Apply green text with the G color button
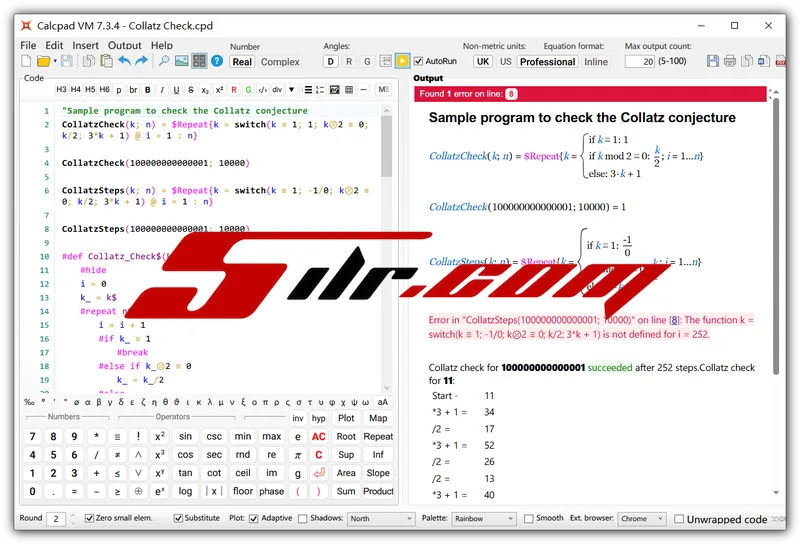Viewport: 800px width, 544px height. coord(248,90)
